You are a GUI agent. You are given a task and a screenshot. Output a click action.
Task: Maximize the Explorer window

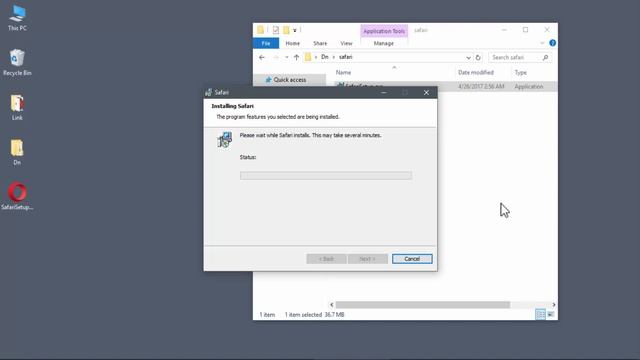tap(525, 30)
